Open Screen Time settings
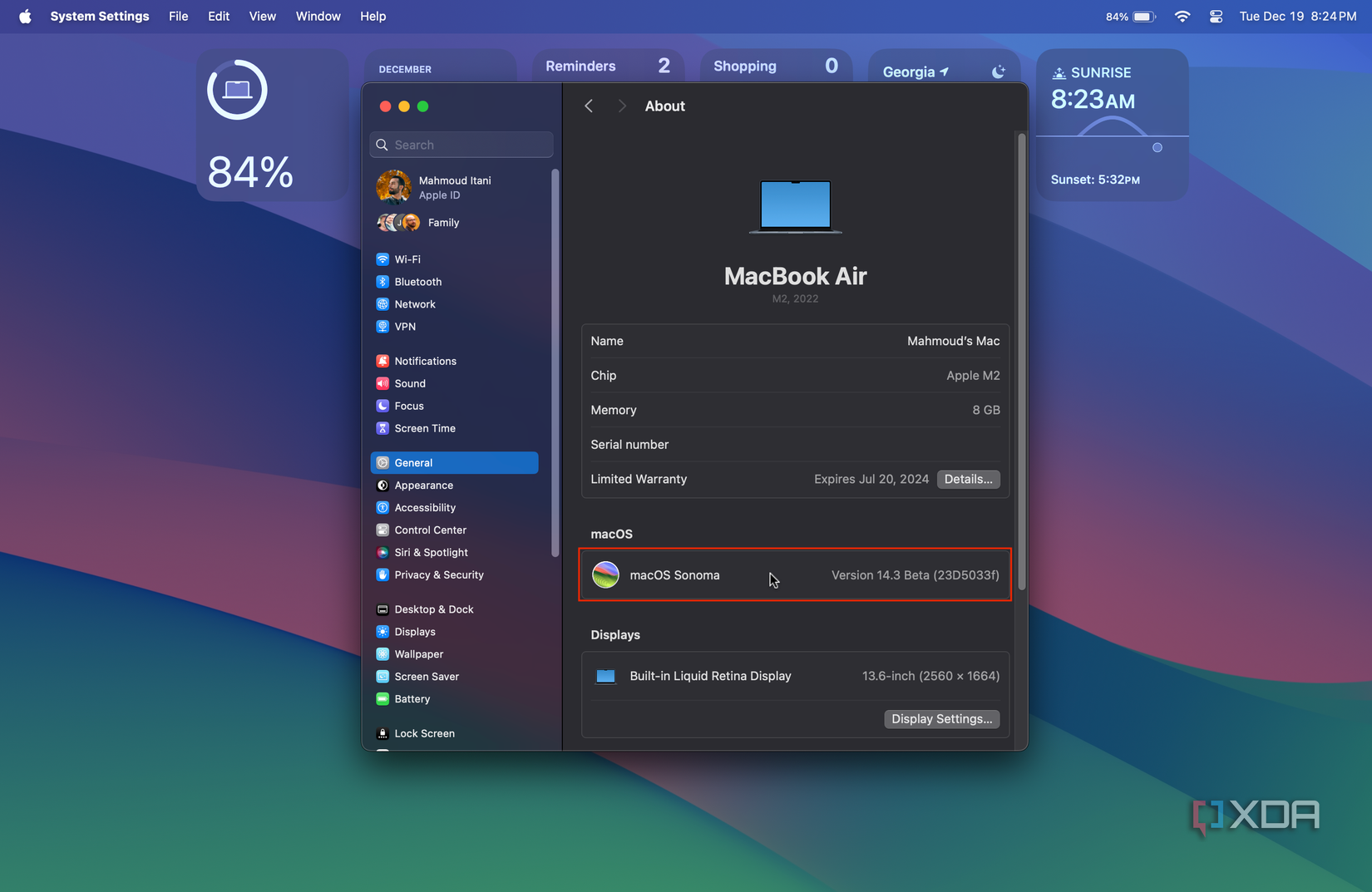1372x892 pixels. 454,428
